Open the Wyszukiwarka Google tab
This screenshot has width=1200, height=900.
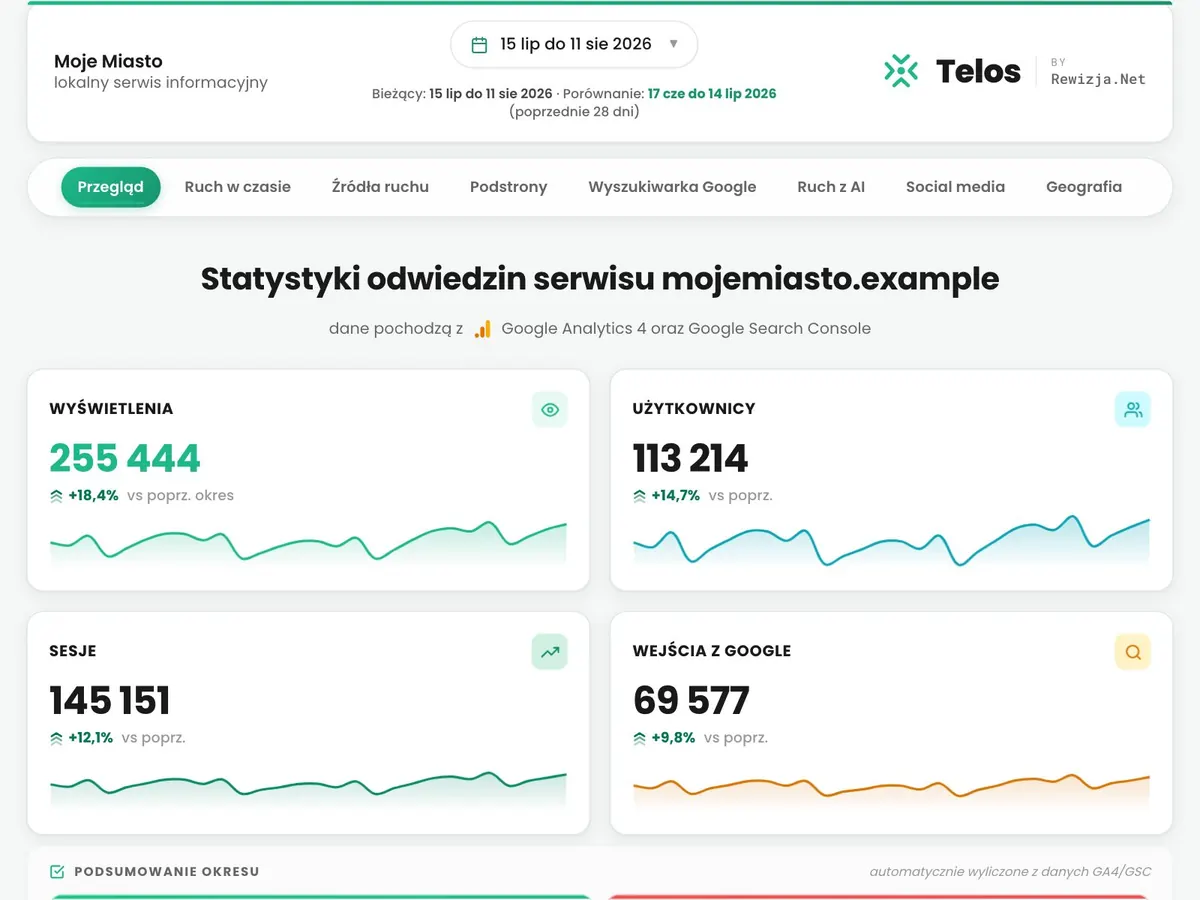coord(672,187)
